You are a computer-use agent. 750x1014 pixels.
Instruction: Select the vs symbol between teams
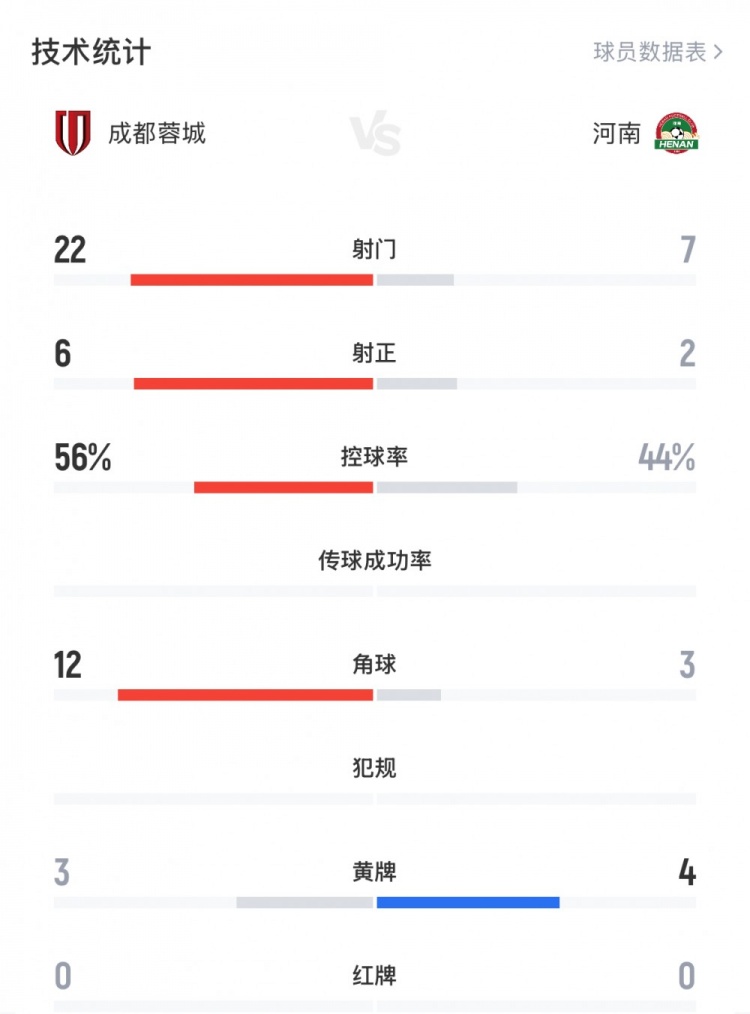coord(375,131)
